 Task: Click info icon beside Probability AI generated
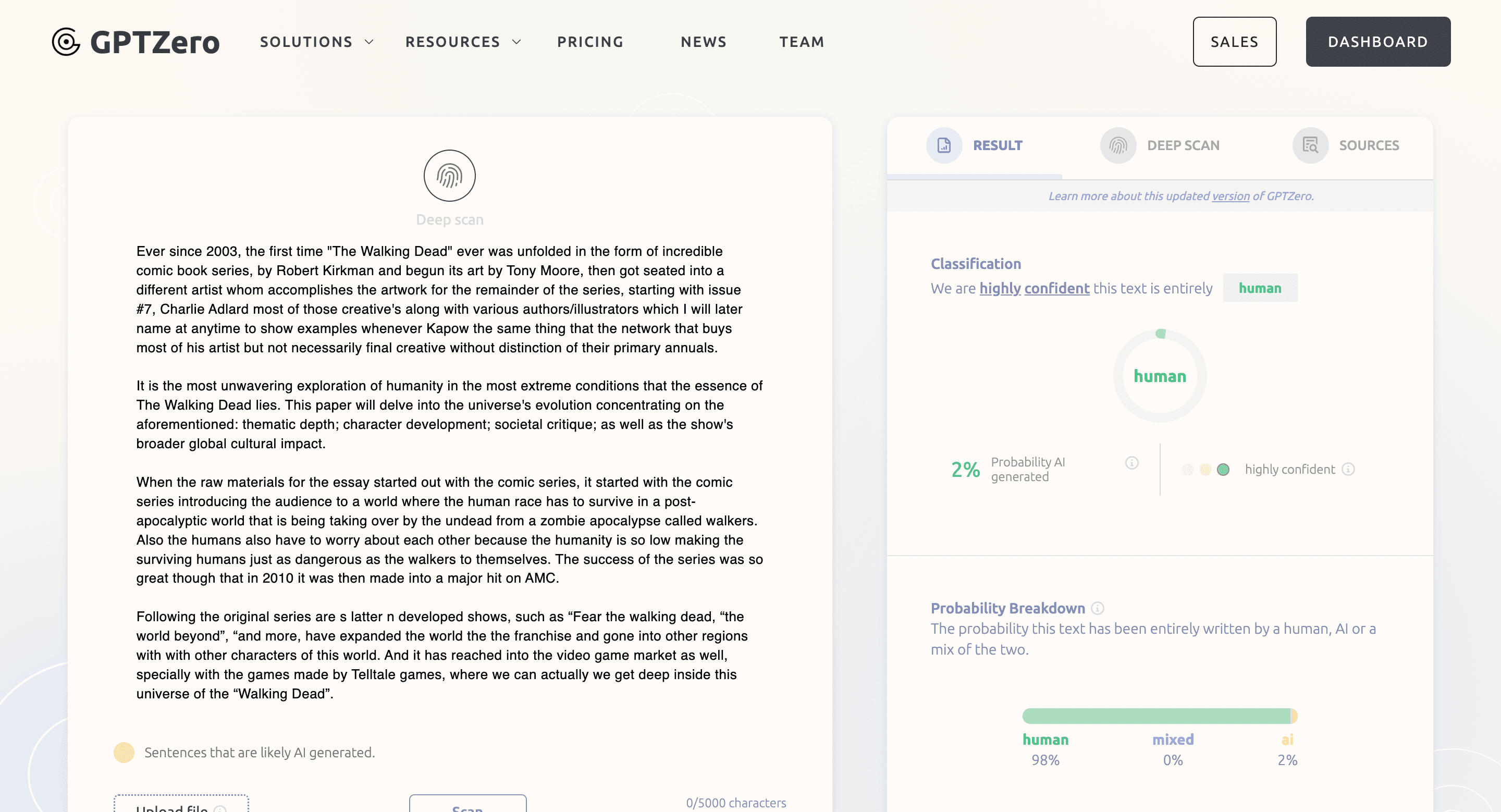(1131, 462)
